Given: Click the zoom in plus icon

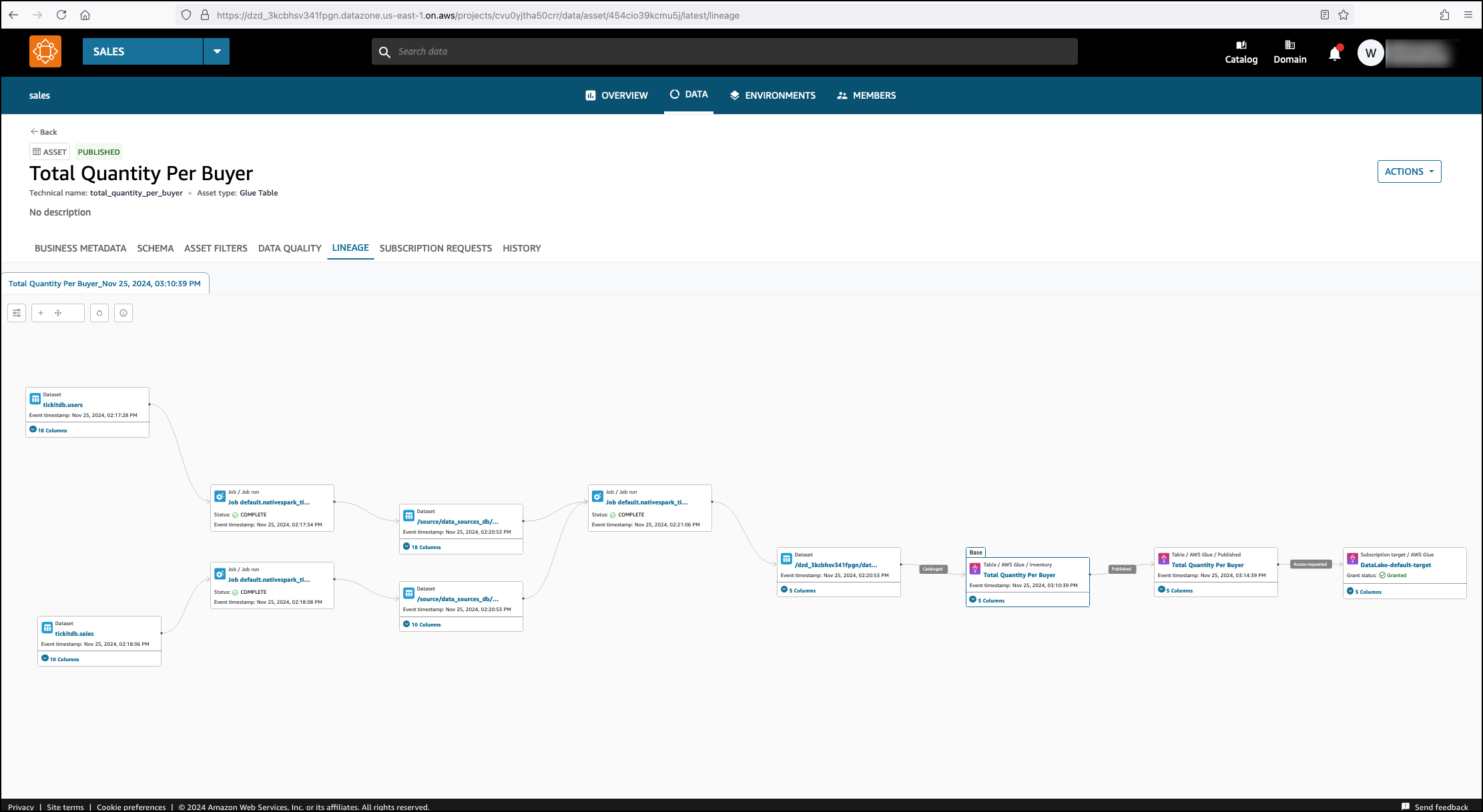Looking at the screenshot, I should pos(41,313).
